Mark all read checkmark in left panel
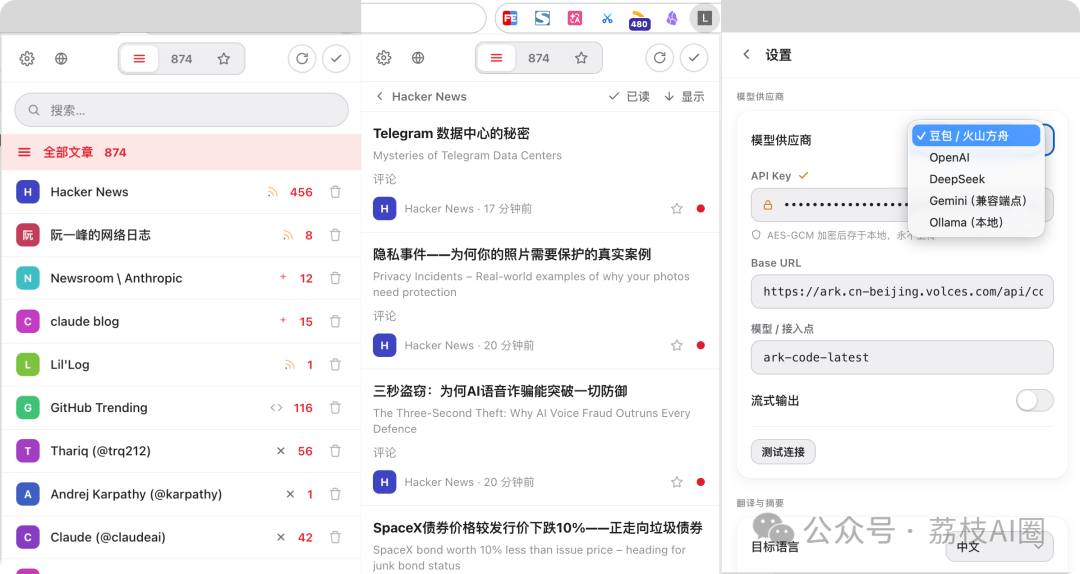1080x574 pixels. point(336,59)
